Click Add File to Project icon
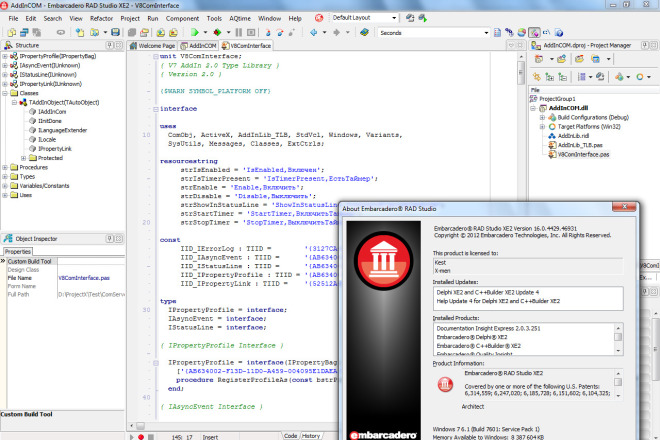Image resolution: width=660 pixels, height=440 pixels. pyautogui.click(x=160, y=32)
